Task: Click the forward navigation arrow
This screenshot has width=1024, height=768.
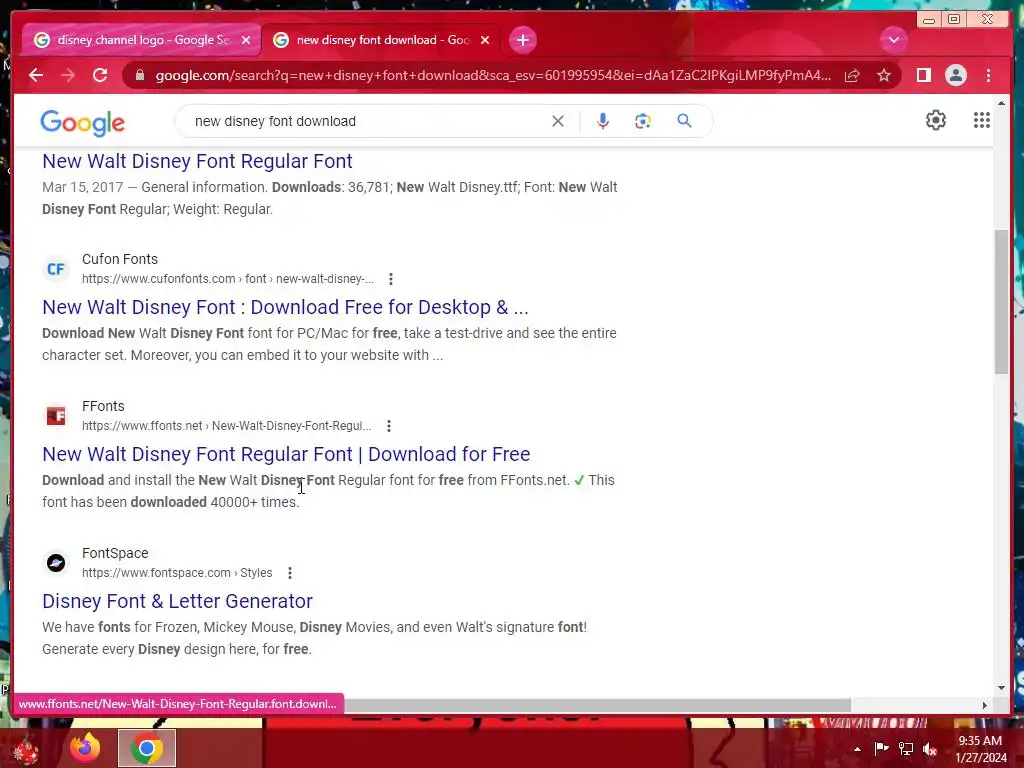Action: [x=68, y=75]
